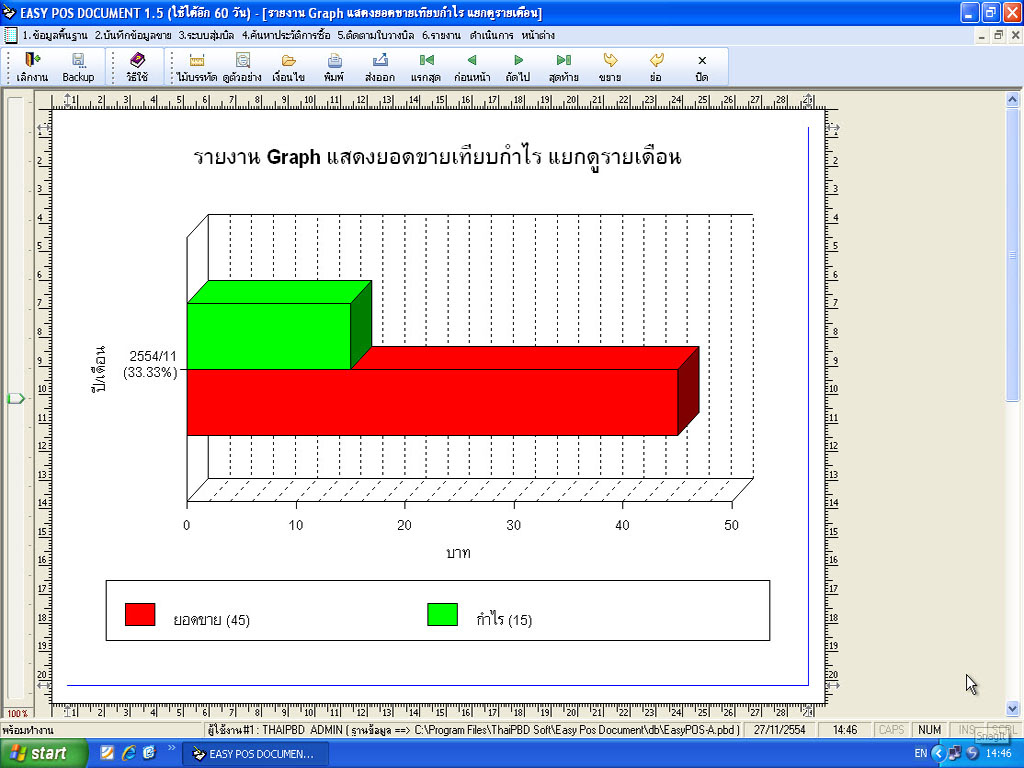The image size is (1024, 768).
Task: Click the บาท axis label
Action: pos(458,552)
